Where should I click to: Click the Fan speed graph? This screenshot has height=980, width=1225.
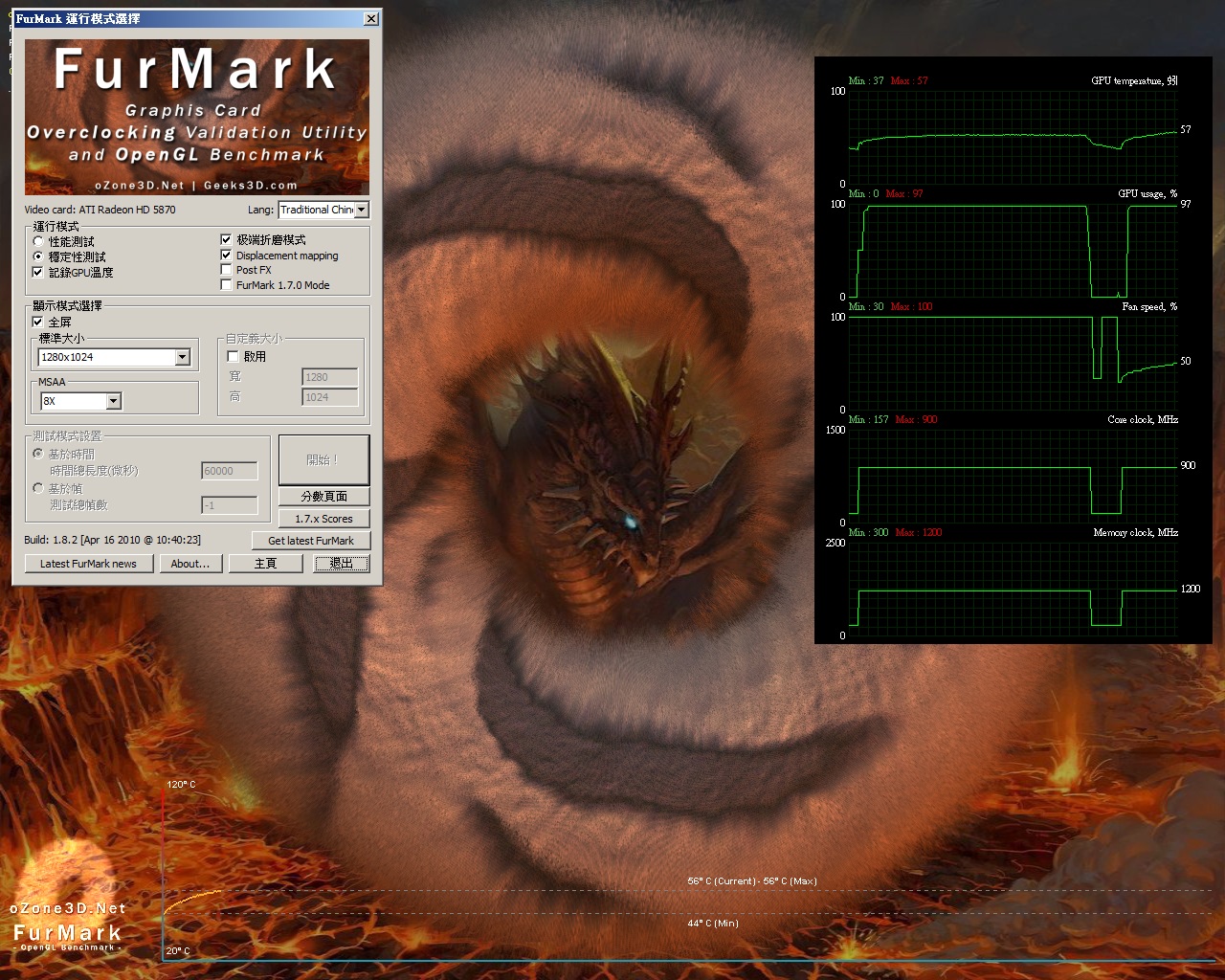pyautogui.click(x=1013, y=364)
